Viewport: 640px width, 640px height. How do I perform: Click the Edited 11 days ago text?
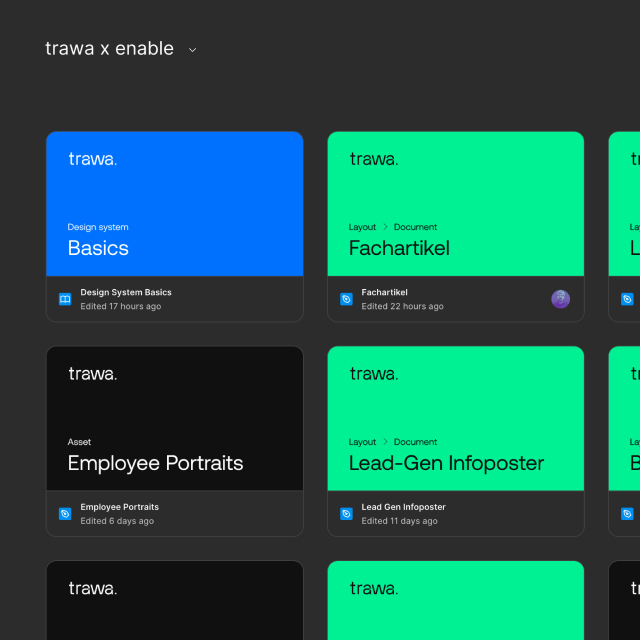coord(399,521)
